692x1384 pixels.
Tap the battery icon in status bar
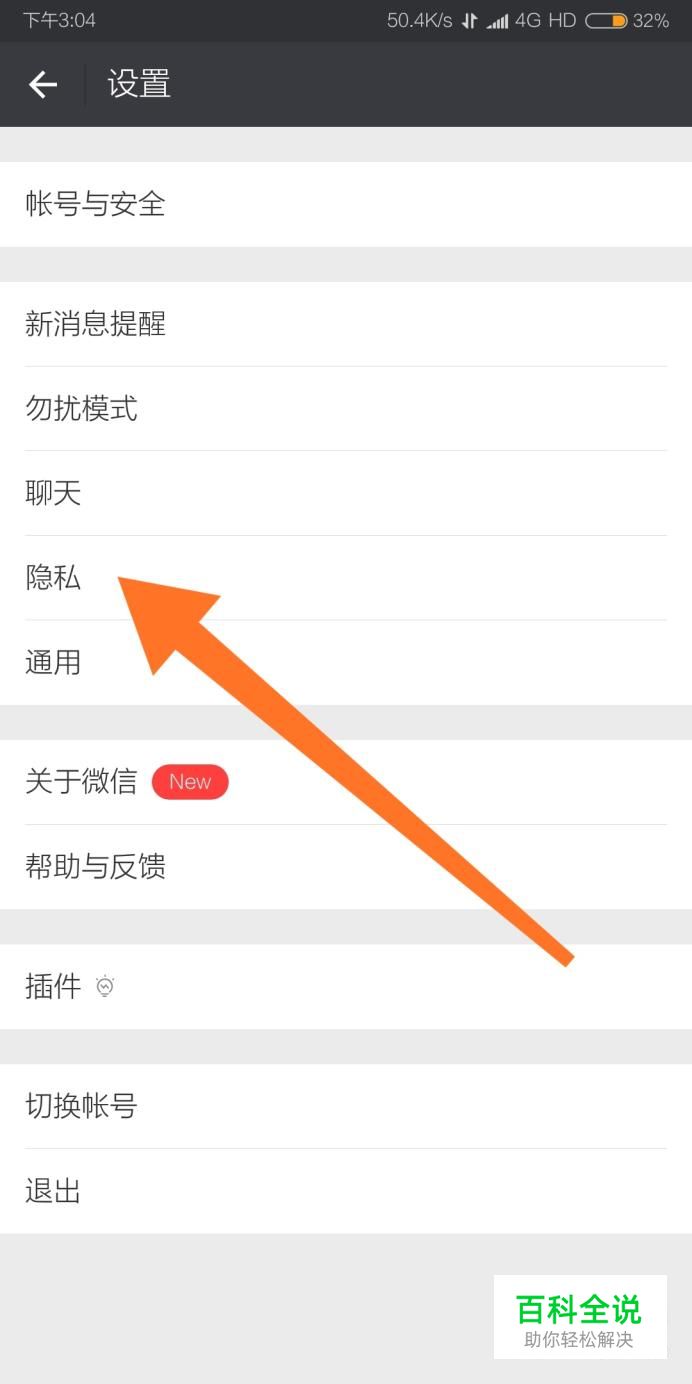[x=606, y=20]
